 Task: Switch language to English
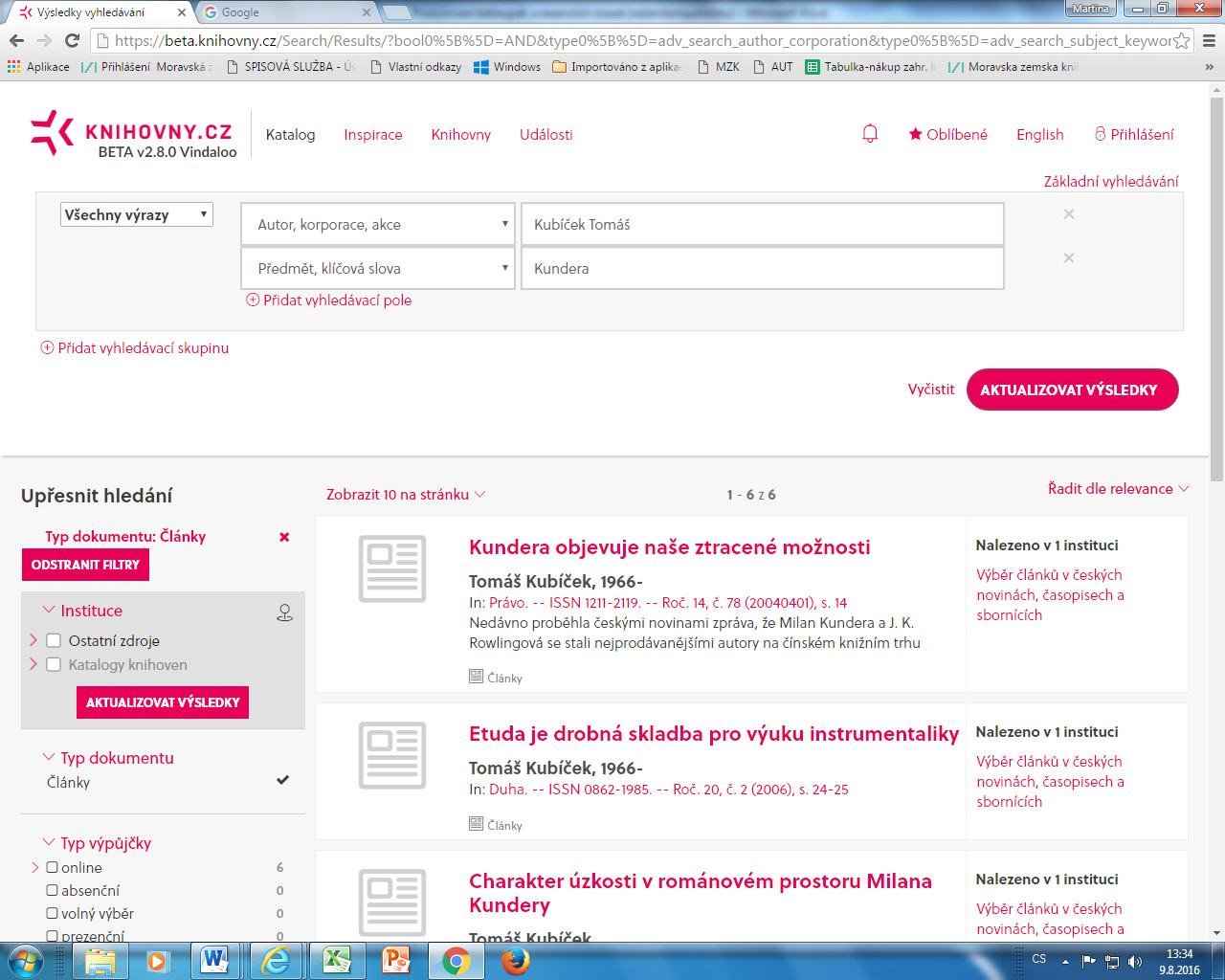point(1040,134)
